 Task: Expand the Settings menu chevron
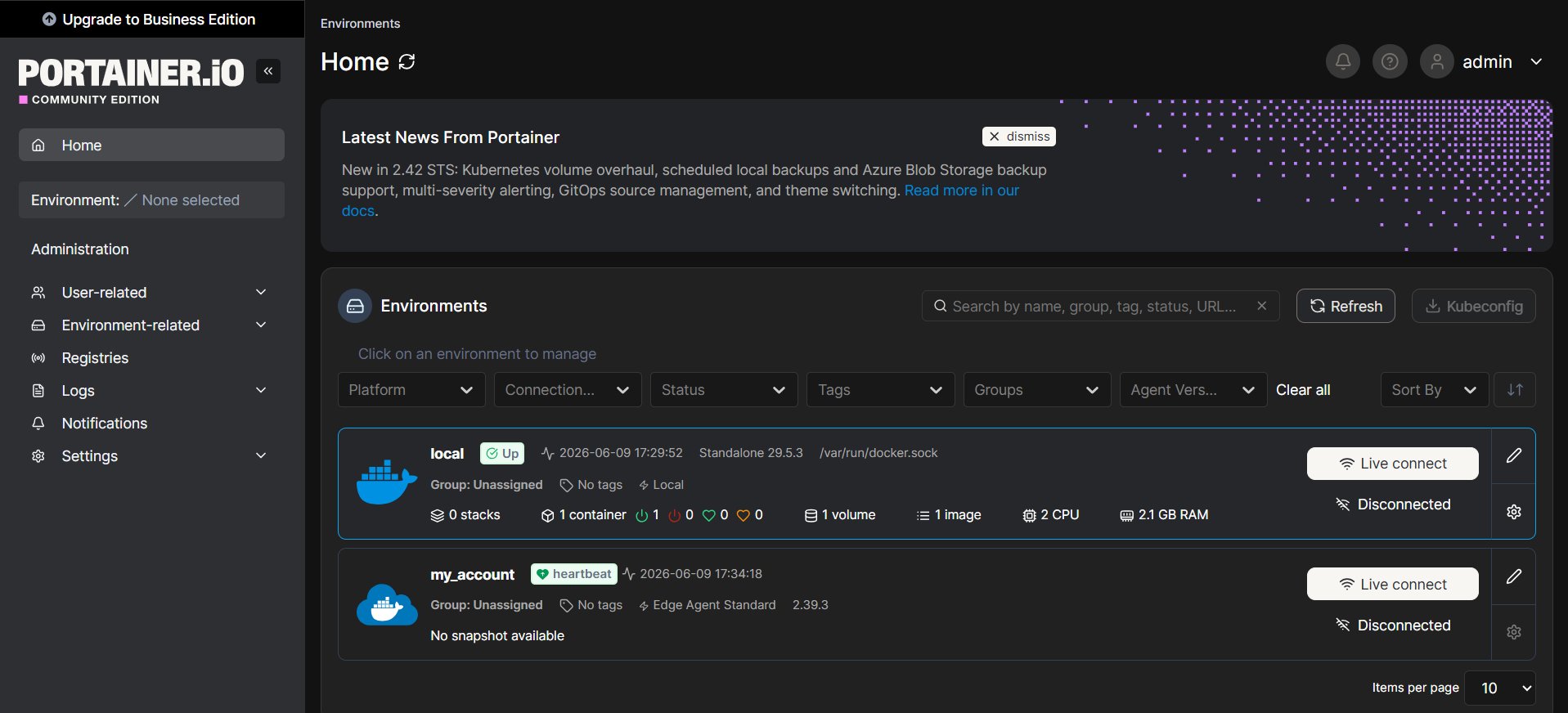click(x=261, y=455)
